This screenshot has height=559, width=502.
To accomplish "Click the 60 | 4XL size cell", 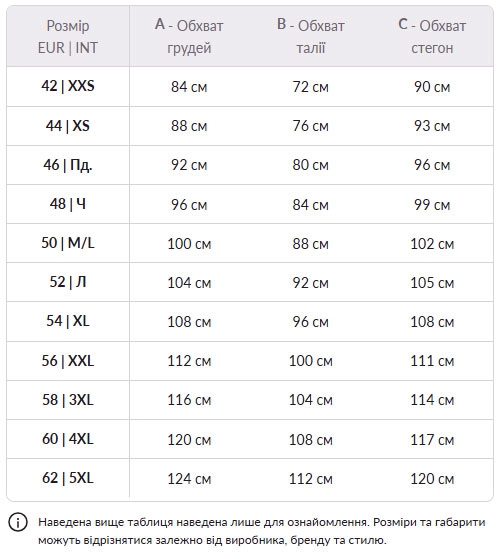I will pyautogui.click(x=68, y=439).
